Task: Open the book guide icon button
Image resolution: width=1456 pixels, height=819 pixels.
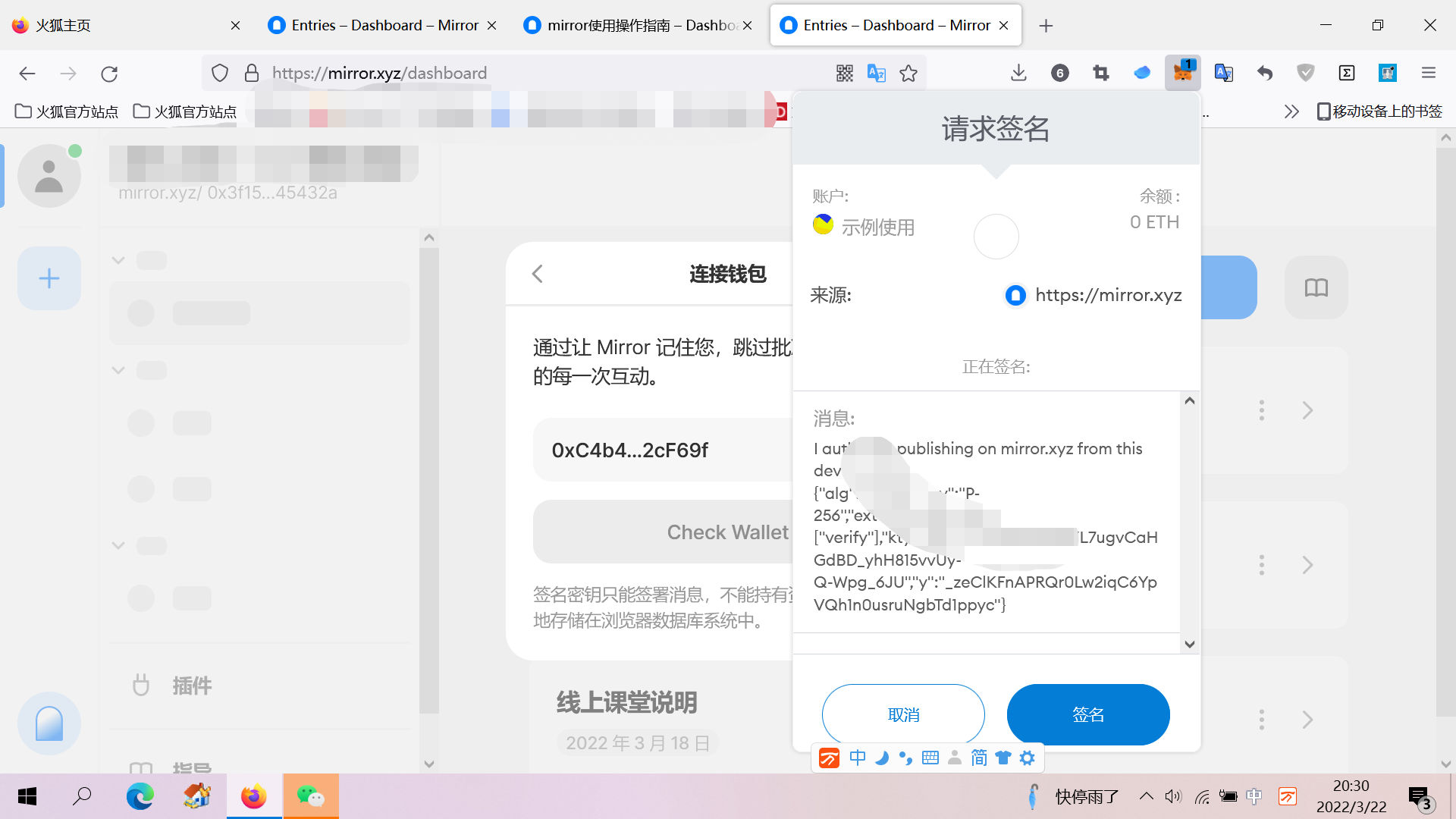Action: (x=1316, y=287)
